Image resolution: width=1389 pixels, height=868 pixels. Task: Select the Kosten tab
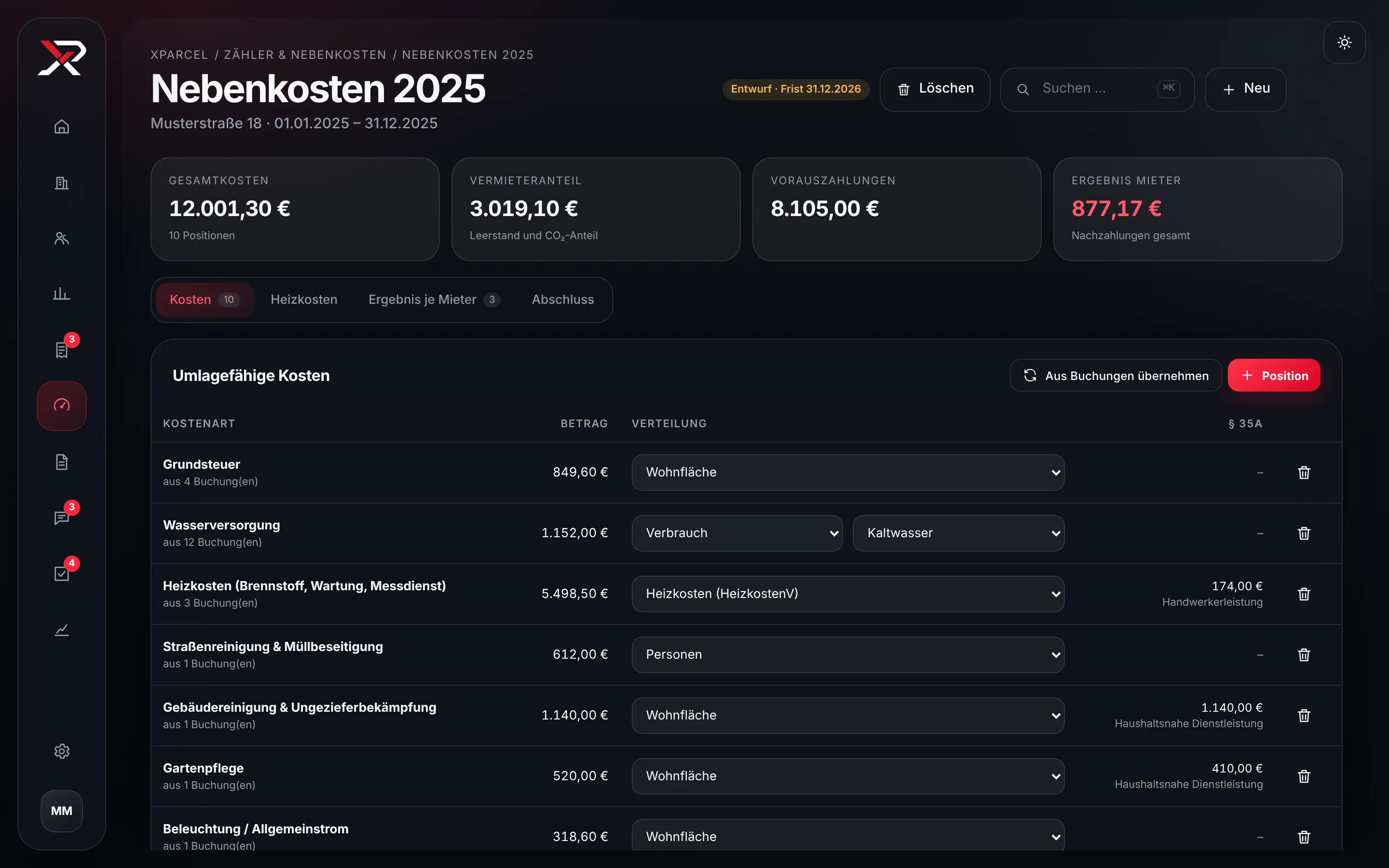click(204, 299)
